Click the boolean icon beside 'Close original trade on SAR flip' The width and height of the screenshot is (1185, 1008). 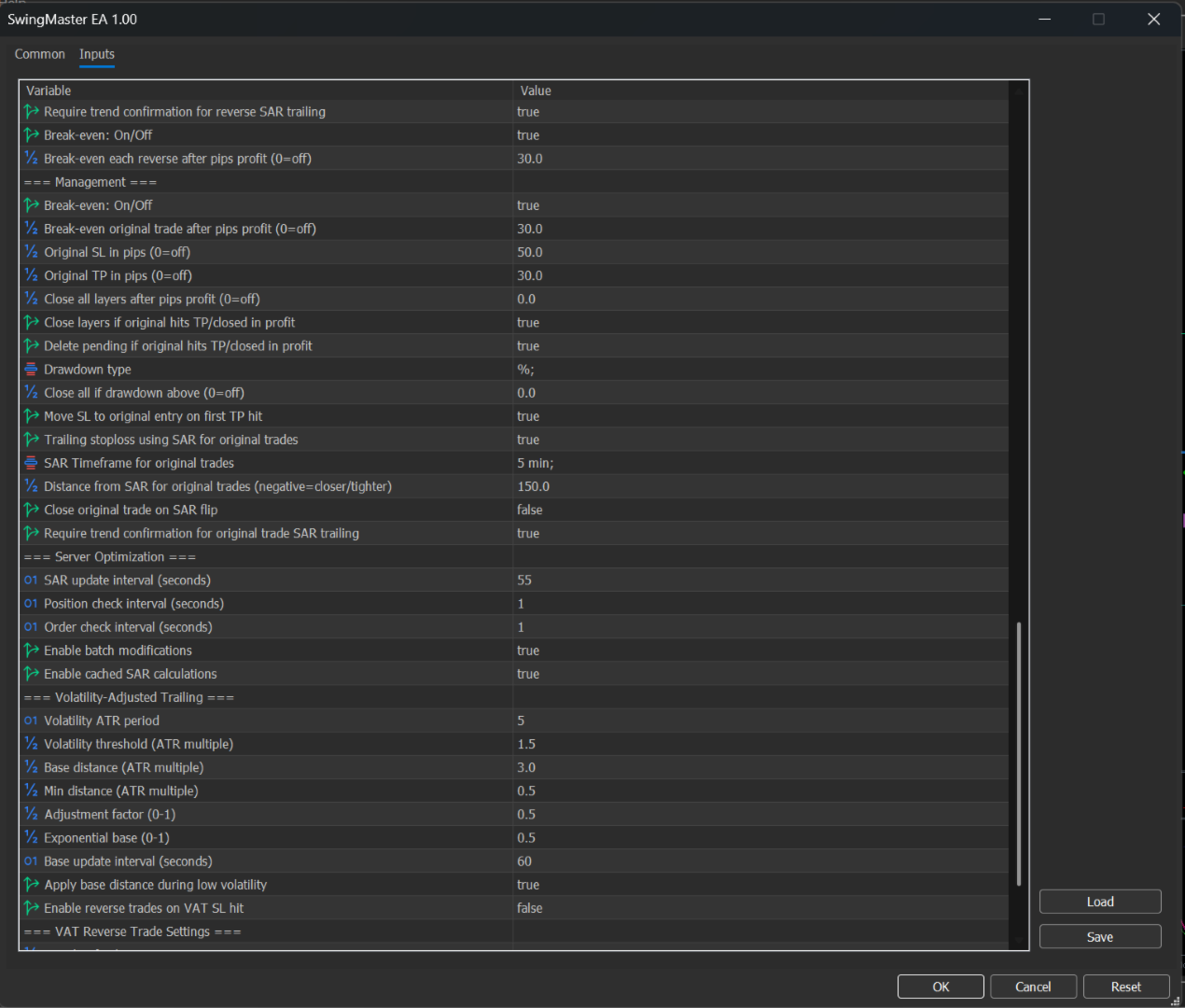(x=31, y=510)
